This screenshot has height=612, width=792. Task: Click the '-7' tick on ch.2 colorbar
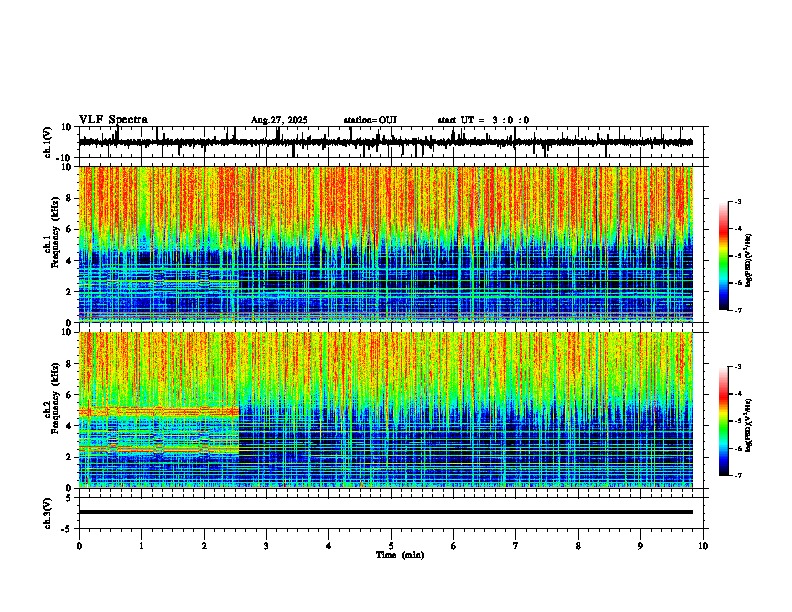pos(738,476)
